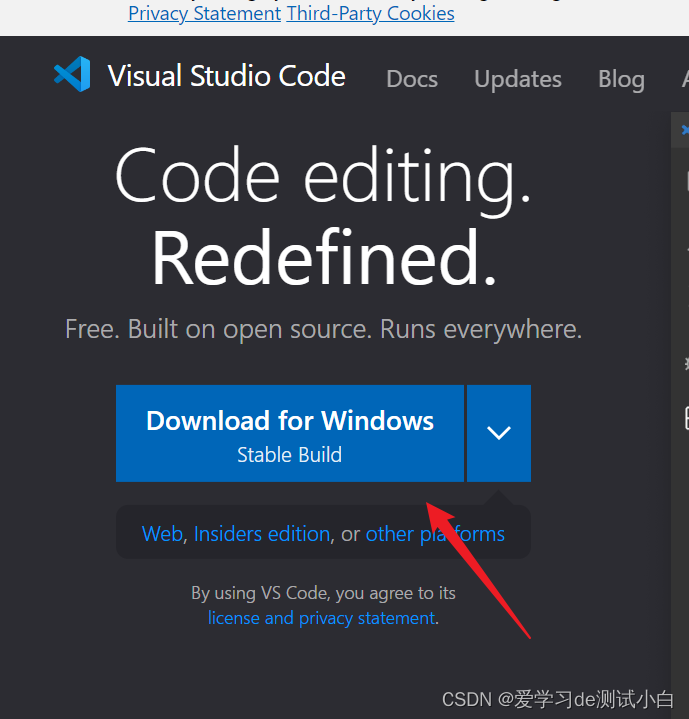Open license and privacy statement link
Viewport: 689px width, 719px height.
(x=321, y=618)
